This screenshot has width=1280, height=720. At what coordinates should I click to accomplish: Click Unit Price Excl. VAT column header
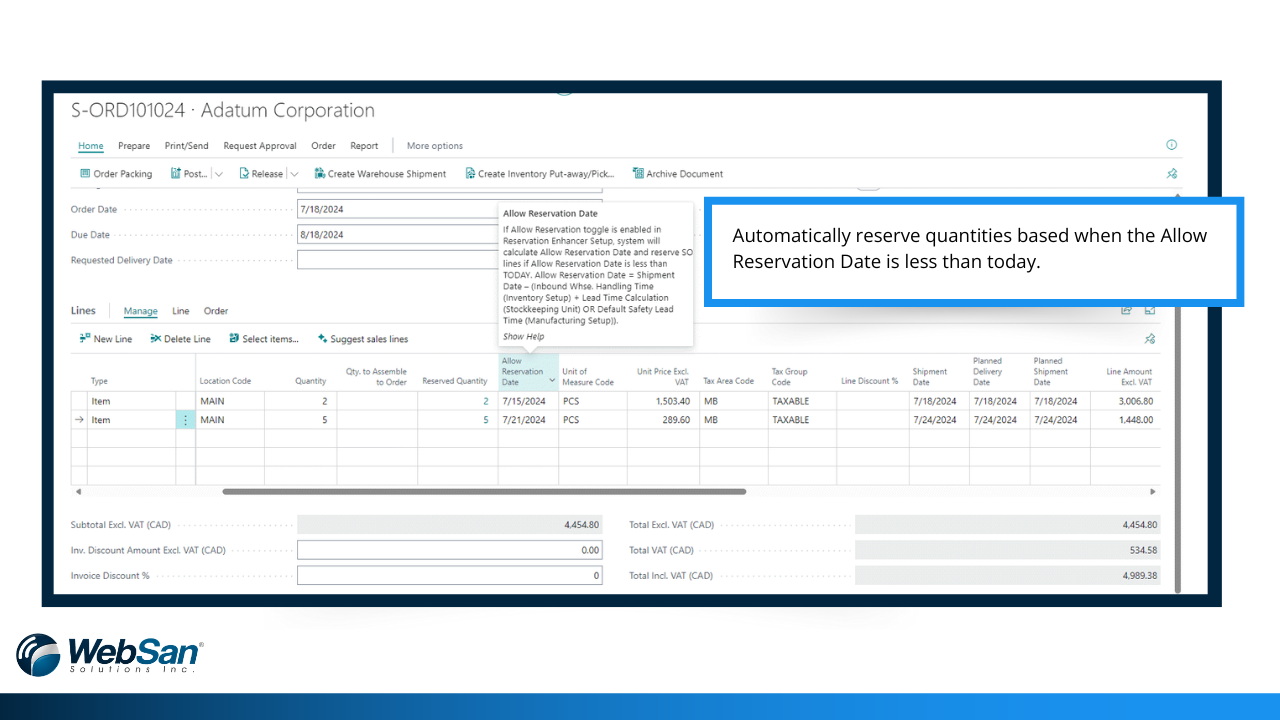(663, 376)
